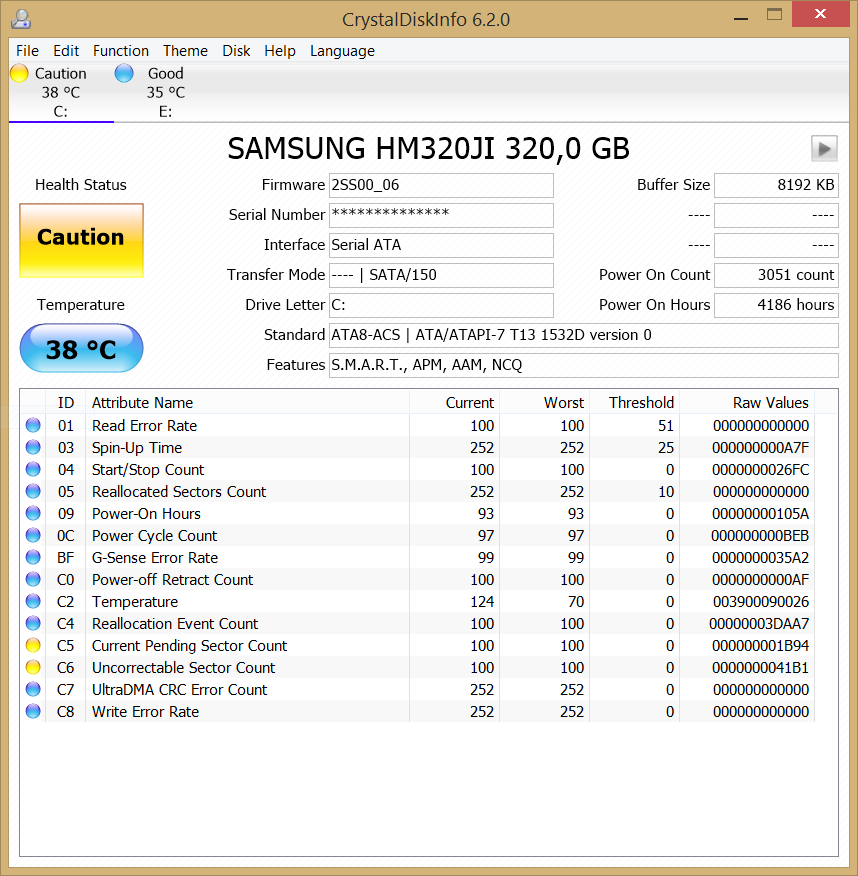The height and width of the screenshot is (876, 858).
Task: Click the Power On Hours field
Action: coord(776,305)
